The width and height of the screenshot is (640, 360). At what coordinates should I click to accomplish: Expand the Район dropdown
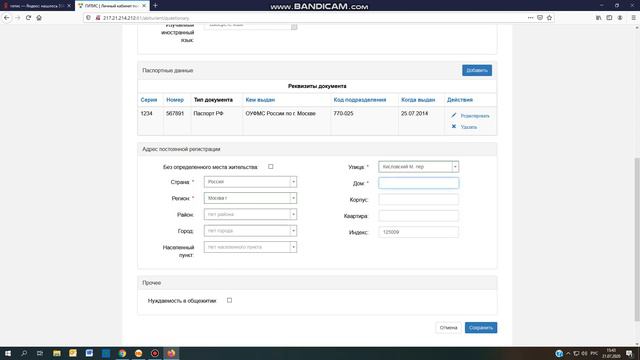pos(250,214)
